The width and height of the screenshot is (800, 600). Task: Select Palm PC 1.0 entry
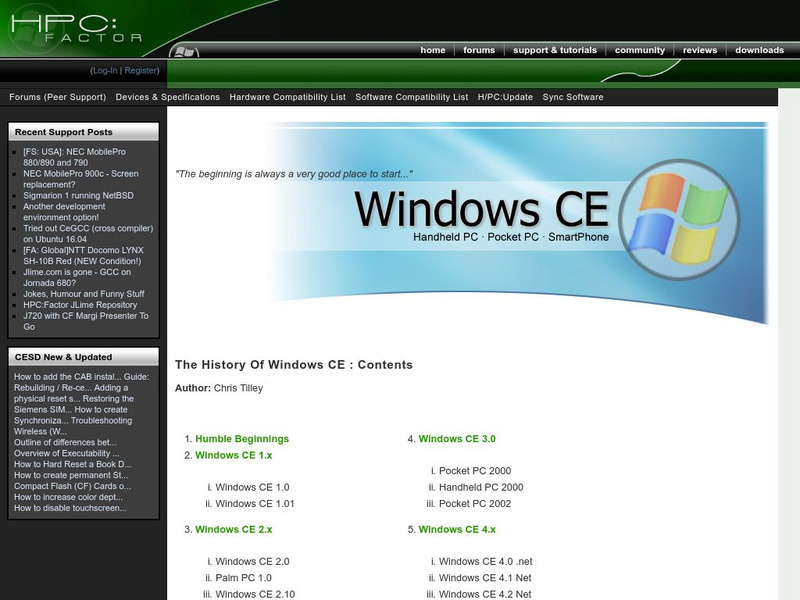243,578
